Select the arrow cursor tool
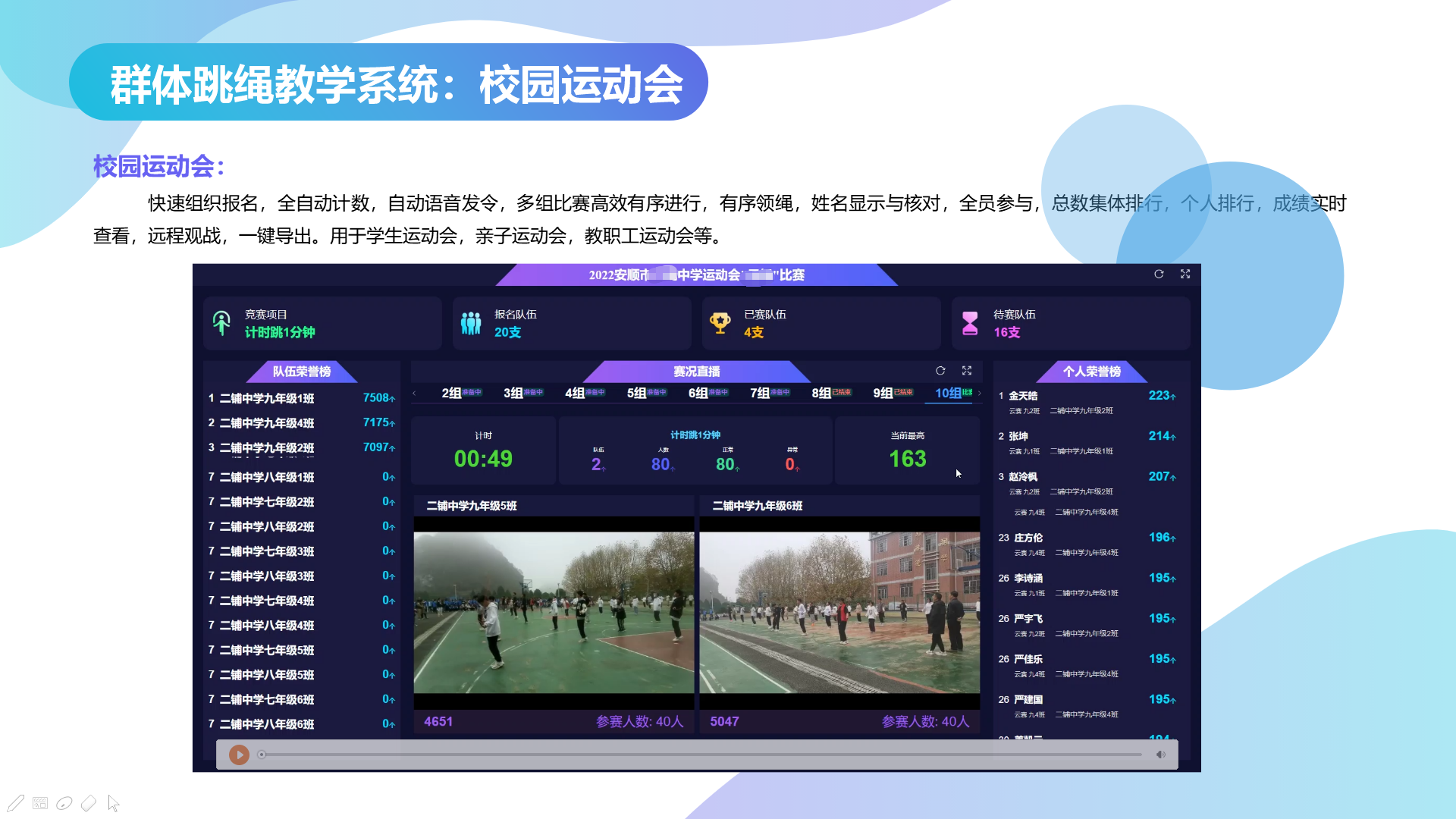The image size is (1456, 819). [x=114, y=803]
